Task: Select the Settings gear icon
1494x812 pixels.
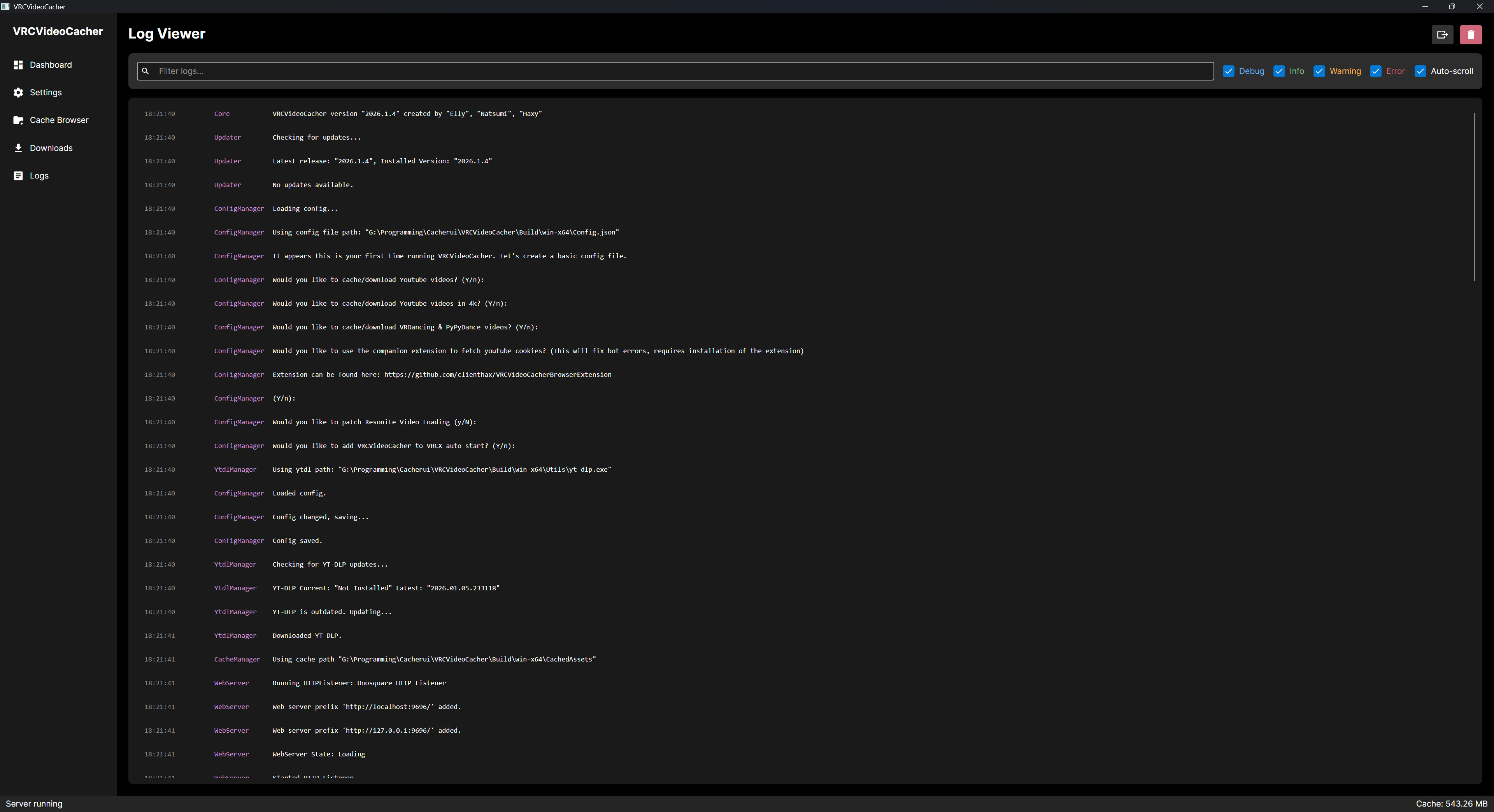Action: [x=18, y=92]
